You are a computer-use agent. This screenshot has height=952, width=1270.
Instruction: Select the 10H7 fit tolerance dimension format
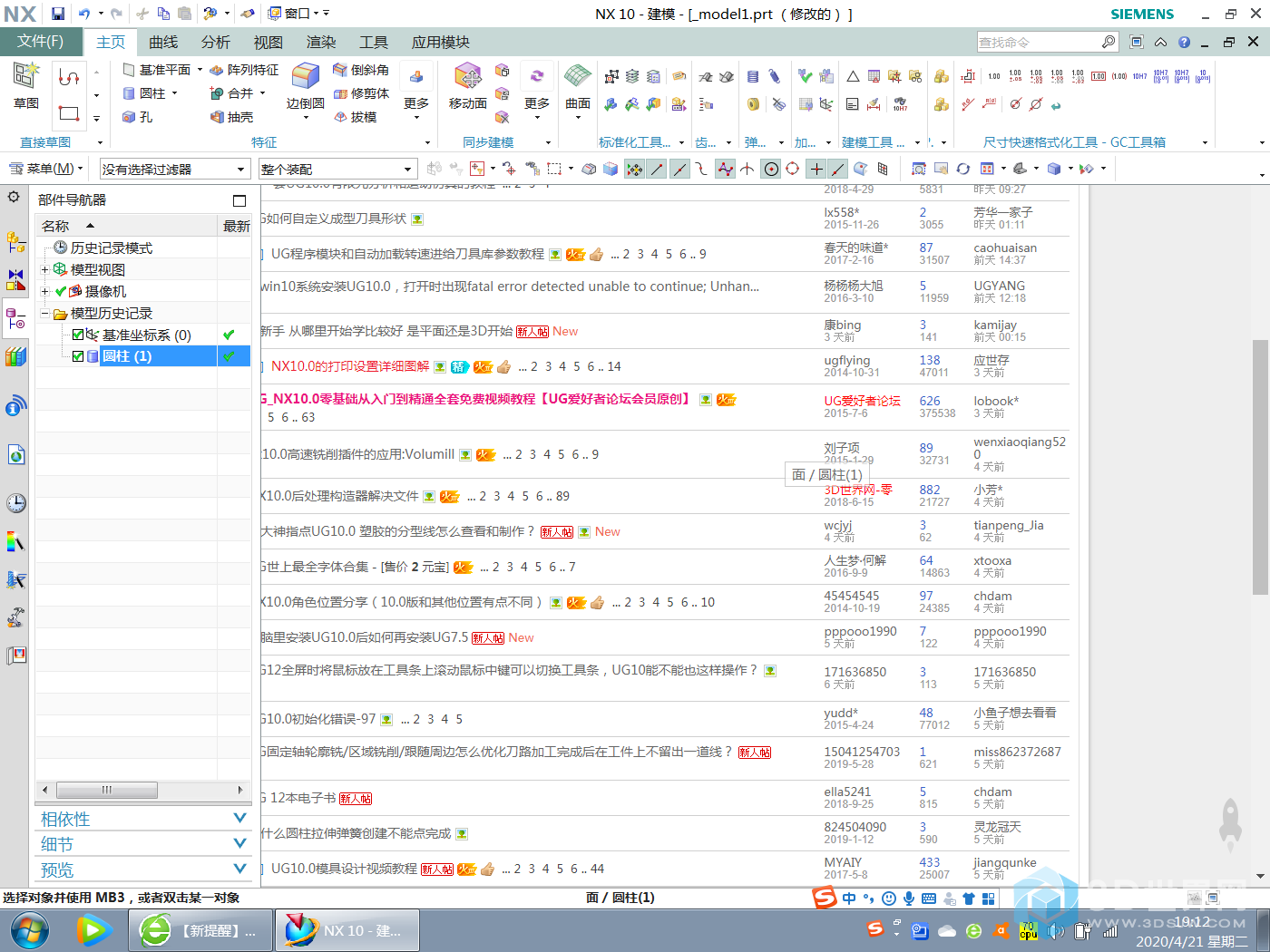point(1139,77)
